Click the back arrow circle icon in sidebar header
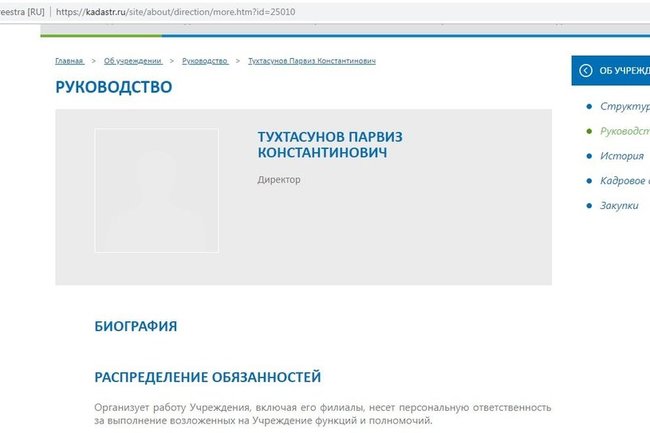Image resolution: width=650 pixels, height=433 pixels. pyautogui.click(x=585, y=70)
